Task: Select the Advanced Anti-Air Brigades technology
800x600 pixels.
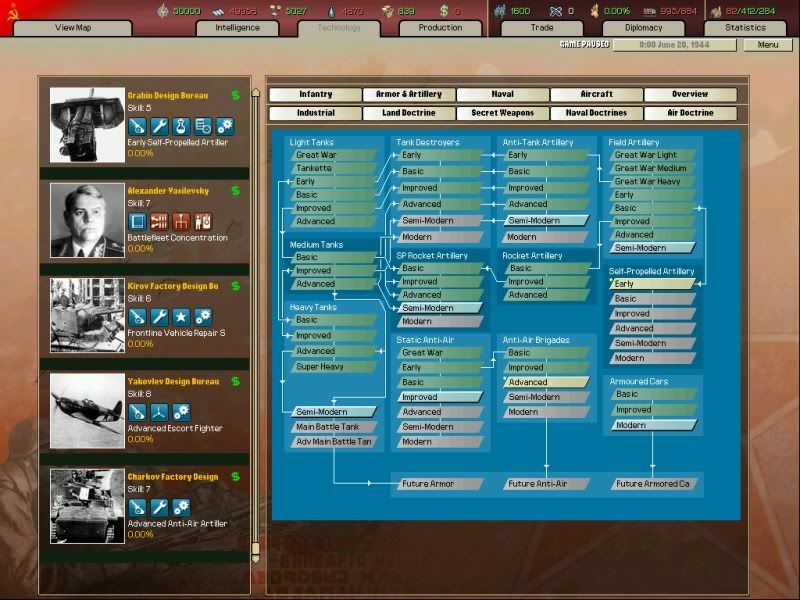Action: tap(545, 382)
